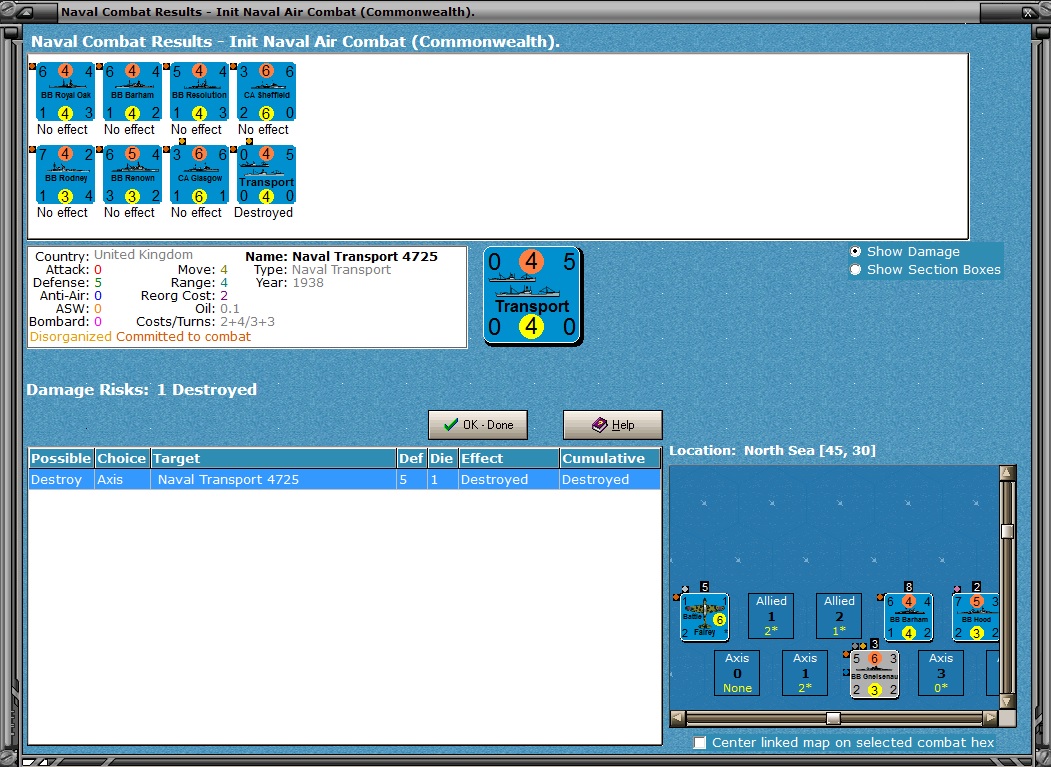Click the Allied 1 section box
The height and width of the screenshot is (767, 1051).
pyautogui.click(x=771, y=615)
